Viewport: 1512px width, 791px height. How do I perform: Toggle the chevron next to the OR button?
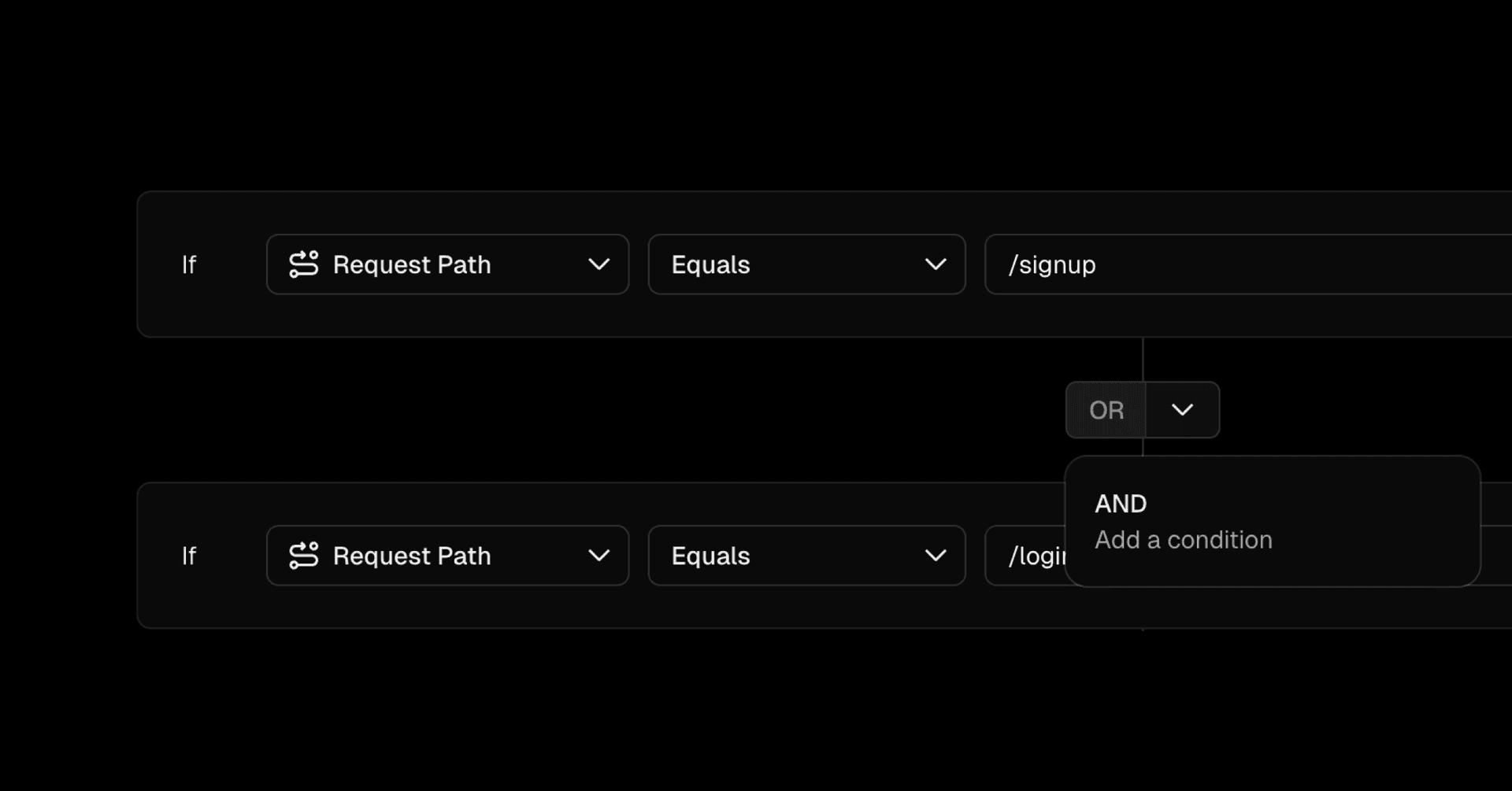click(1182, 410)
